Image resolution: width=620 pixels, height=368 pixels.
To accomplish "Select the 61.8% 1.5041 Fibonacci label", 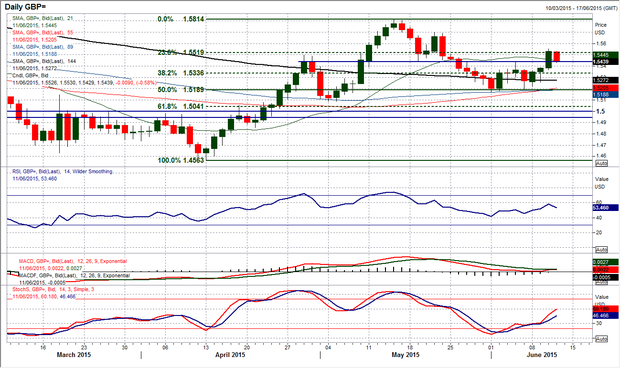I will click(x=181, y=106).
